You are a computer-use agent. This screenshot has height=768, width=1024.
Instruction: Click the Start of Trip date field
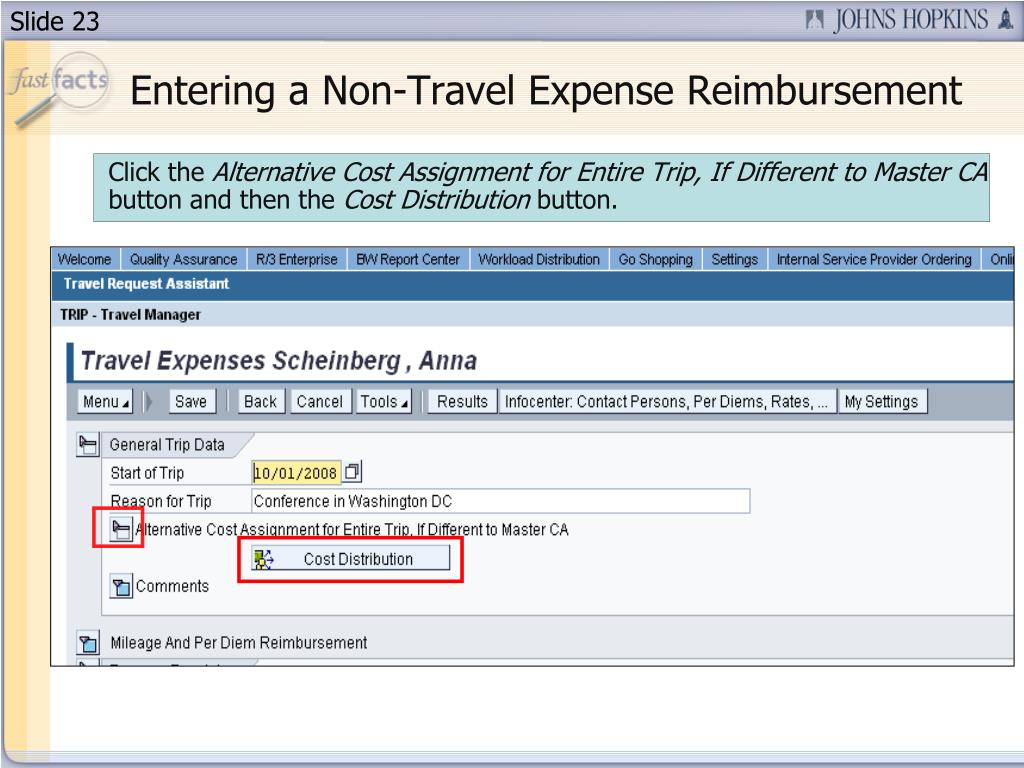[x=296, y=472]
